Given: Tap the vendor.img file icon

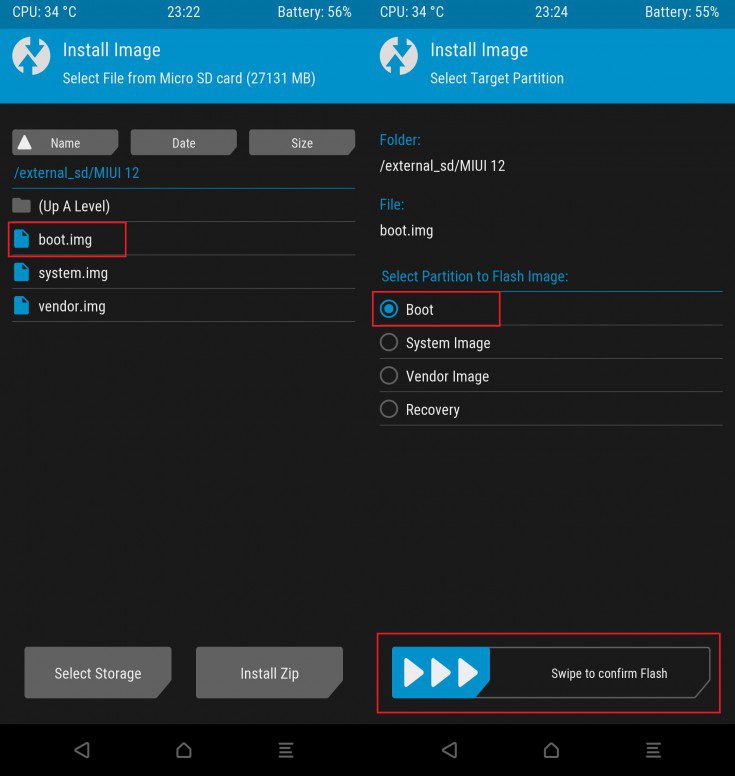Looking at the screenshot, I should 21,305.
